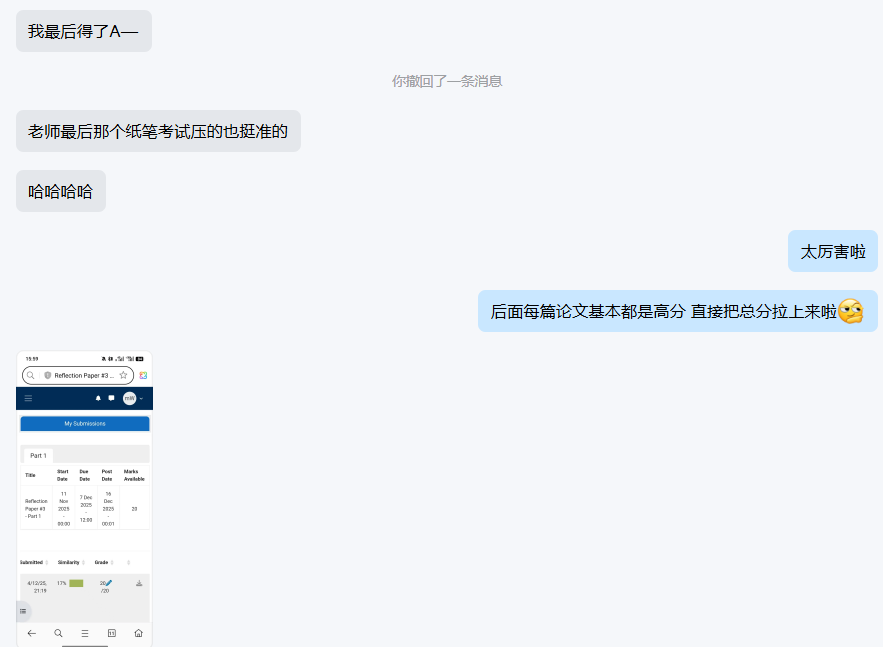Click the hamburger menu in the navy header
883x647 pixels.
(x=28, y=398)
